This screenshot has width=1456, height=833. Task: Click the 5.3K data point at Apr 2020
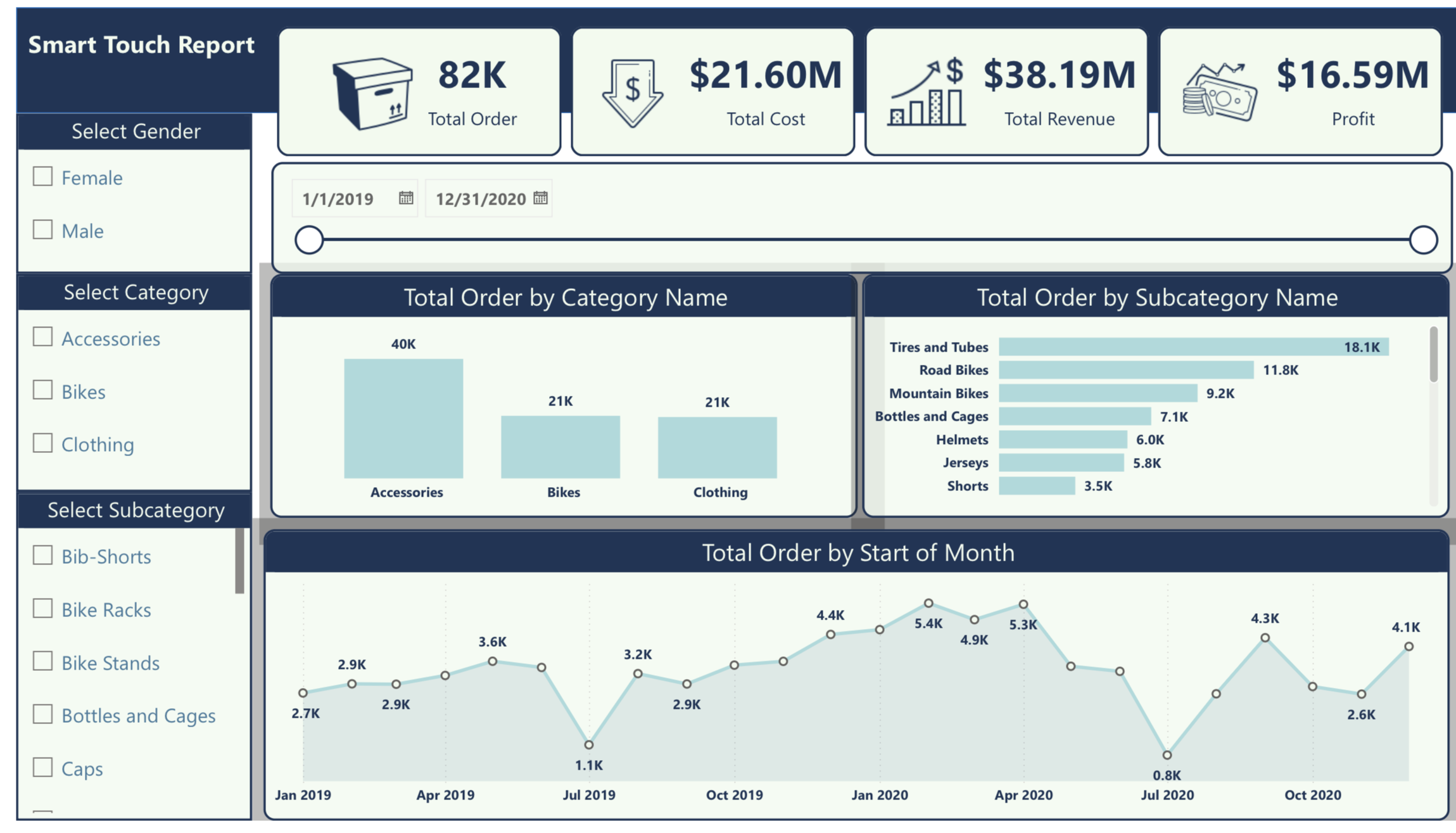(1023, 604)
